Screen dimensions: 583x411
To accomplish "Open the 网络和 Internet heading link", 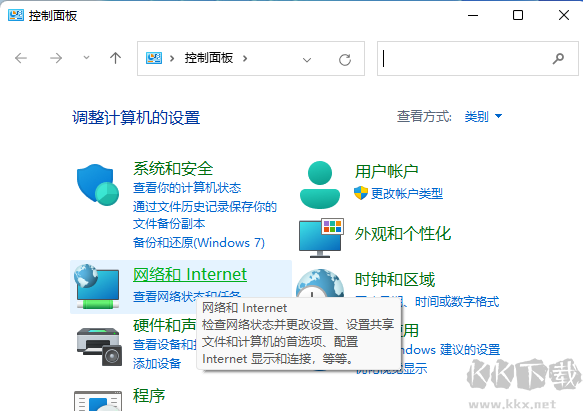I will pos(190,274).
